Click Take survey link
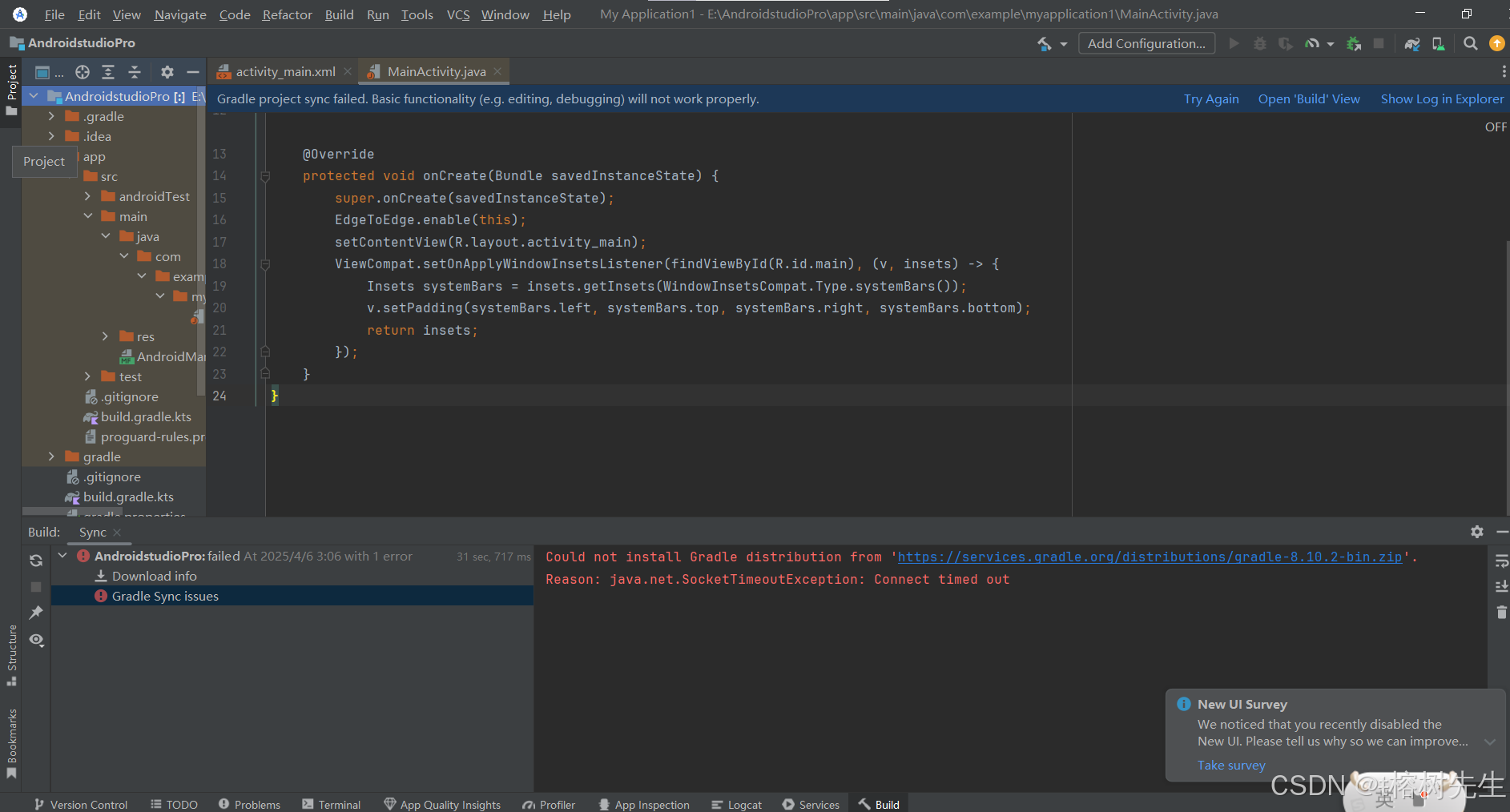The image size is (1510, 812). coord(1231,766)
